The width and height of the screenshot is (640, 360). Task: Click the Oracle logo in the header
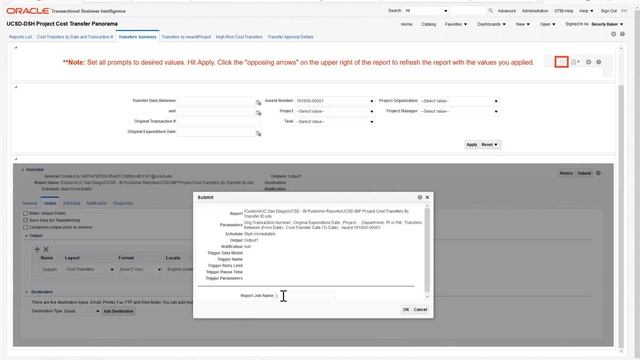(x=27, y=11)
